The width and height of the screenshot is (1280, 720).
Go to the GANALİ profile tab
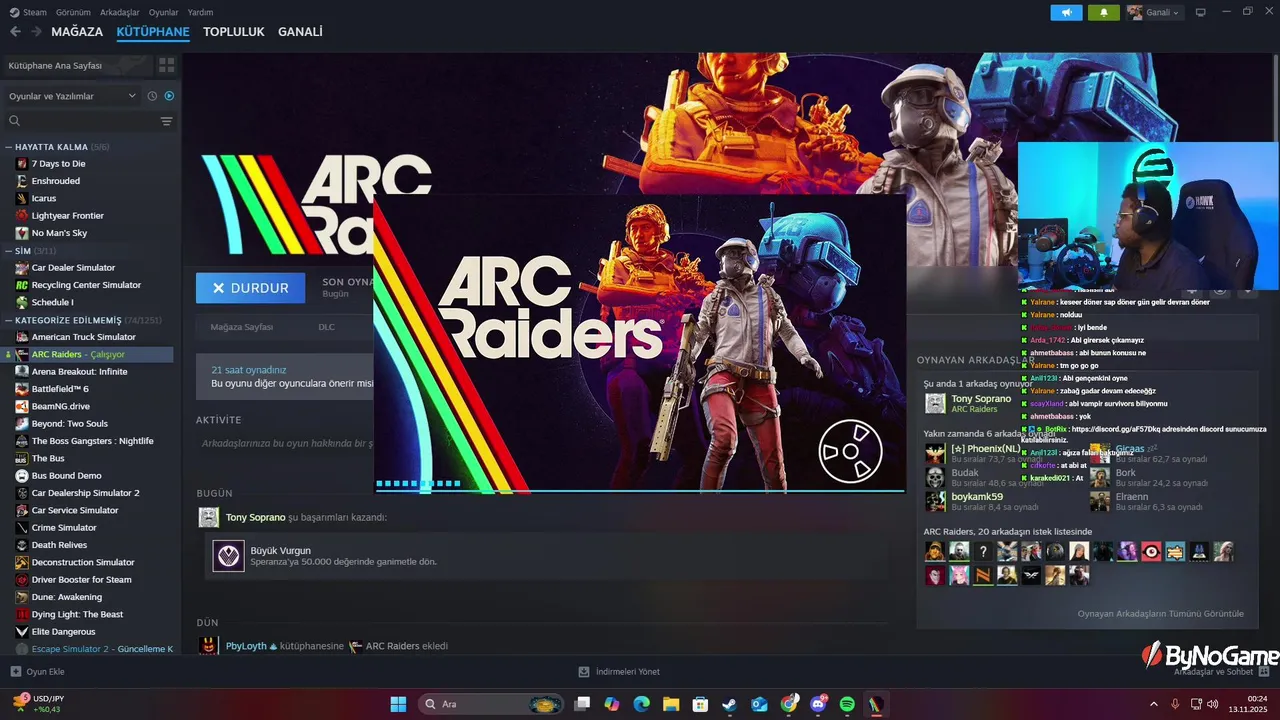click(x=300, y=32)
